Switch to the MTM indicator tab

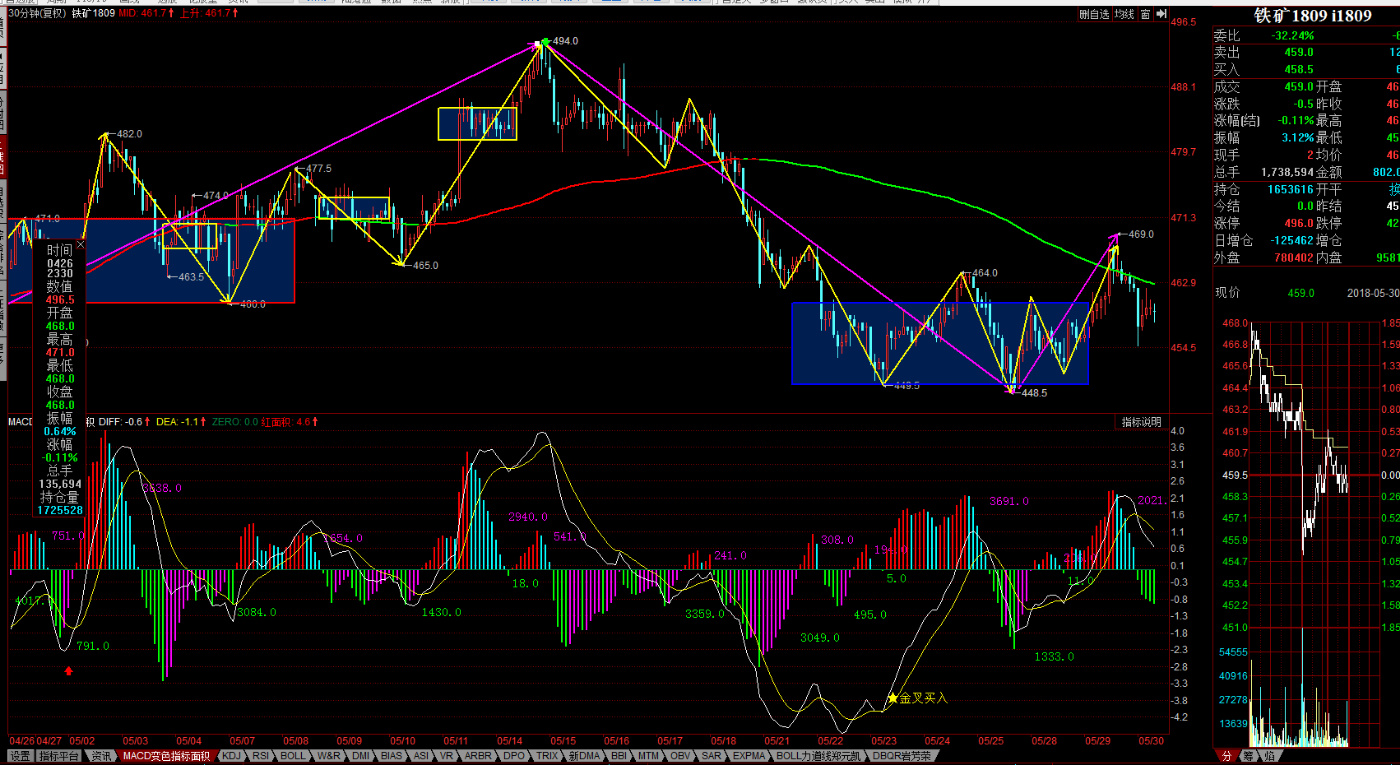(x=650, y=756)
